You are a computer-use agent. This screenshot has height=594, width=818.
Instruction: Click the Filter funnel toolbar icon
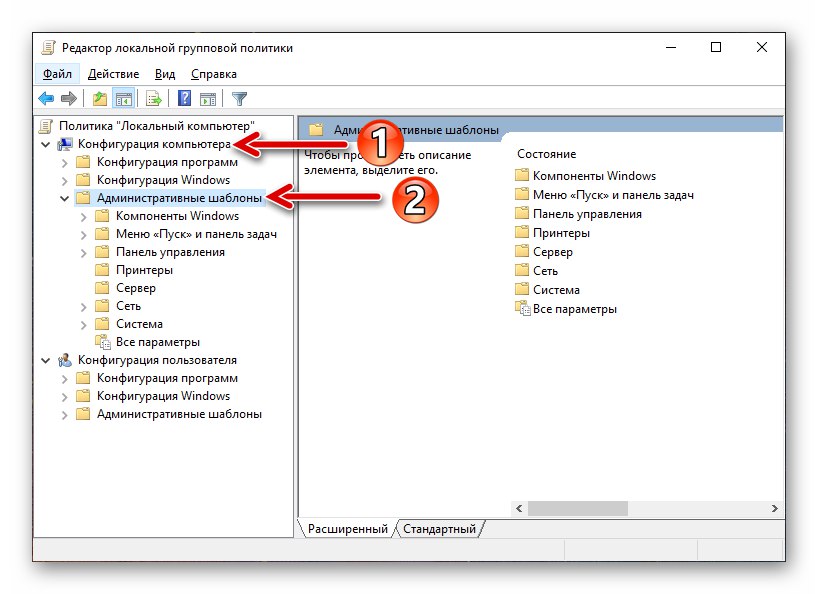tap(239, 98)
